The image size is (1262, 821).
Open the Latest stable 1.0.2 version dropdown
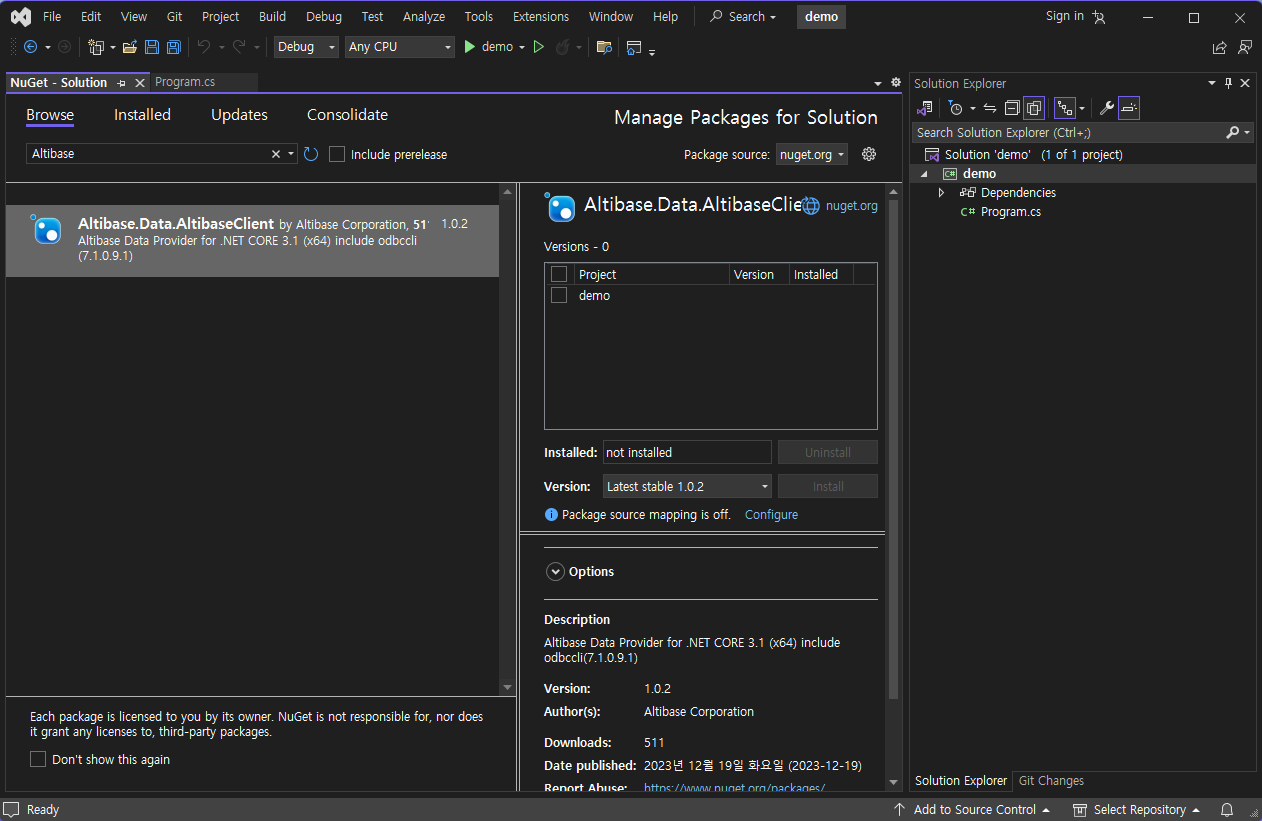tap(687, 486)
